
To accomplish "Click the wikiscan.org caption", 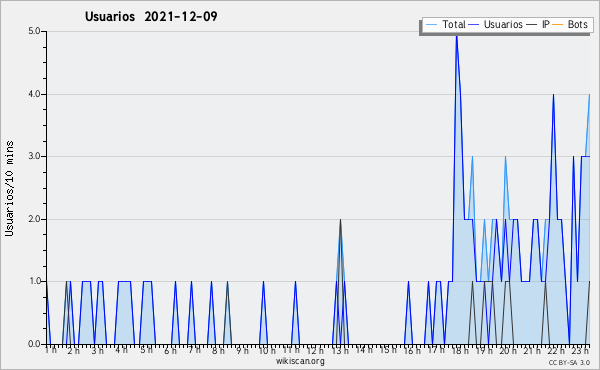I will click(300, 361).
